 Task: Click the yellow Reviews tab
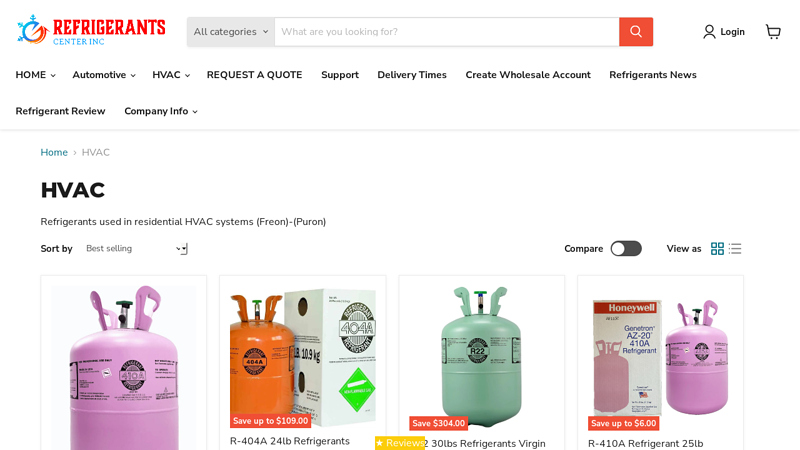(x=399, y=443)
